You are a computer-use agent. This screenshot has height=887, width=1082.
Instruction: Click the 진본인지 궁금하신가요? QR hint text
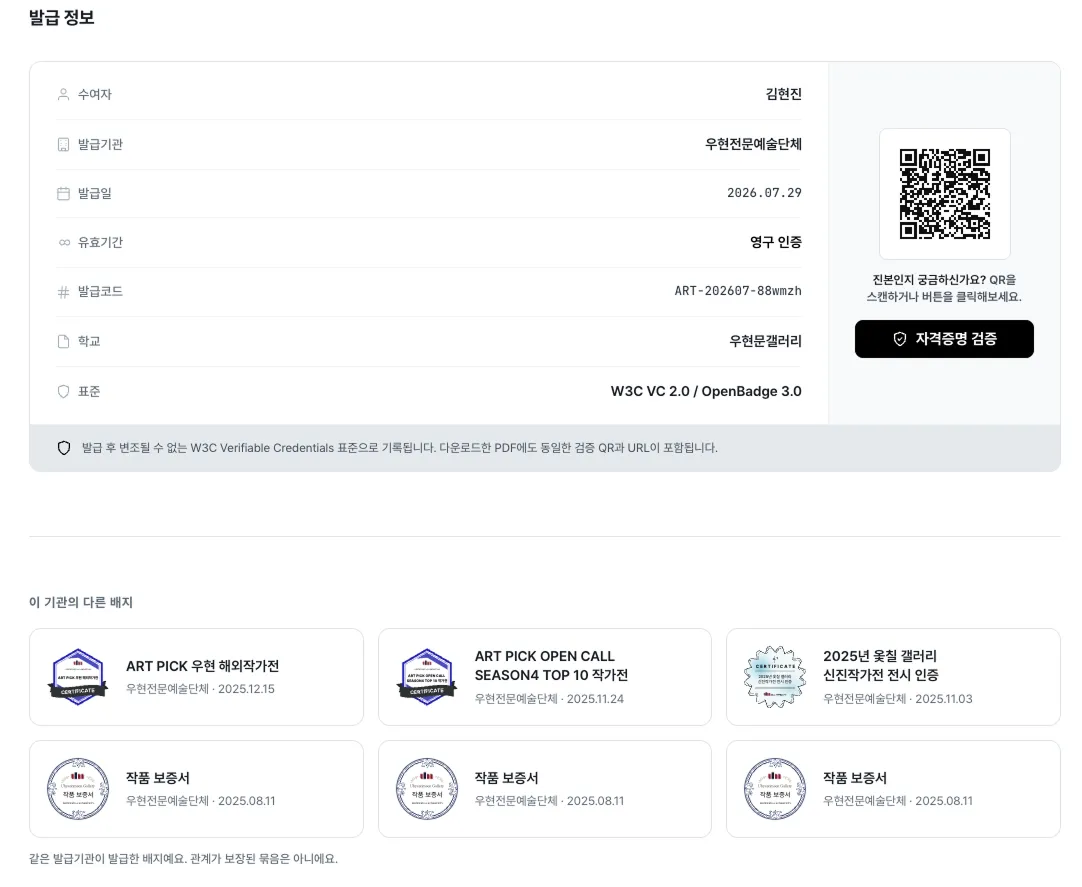(945, 289)
